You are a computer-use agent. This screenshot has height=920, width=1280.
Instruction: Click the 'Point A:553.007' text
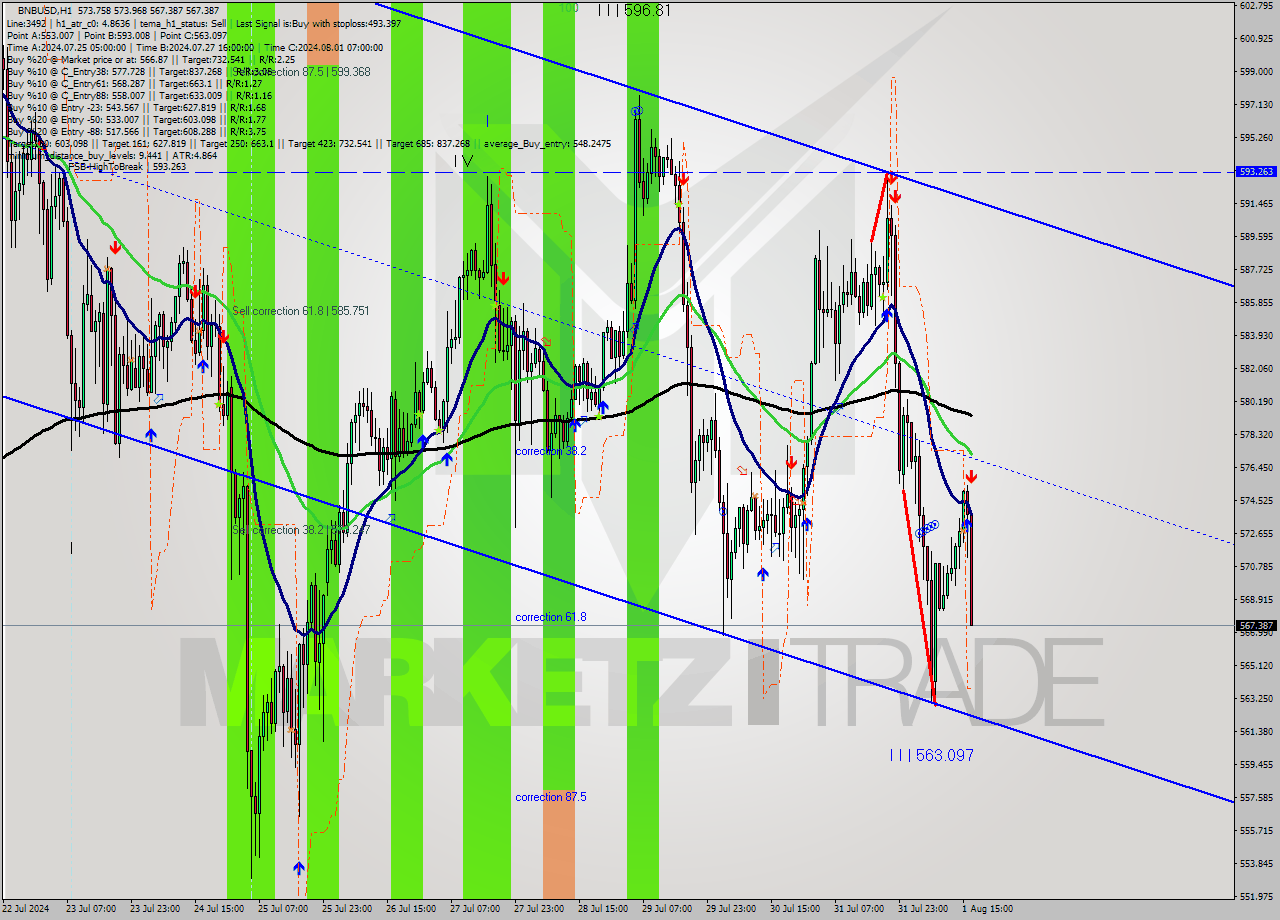(42, 35)
